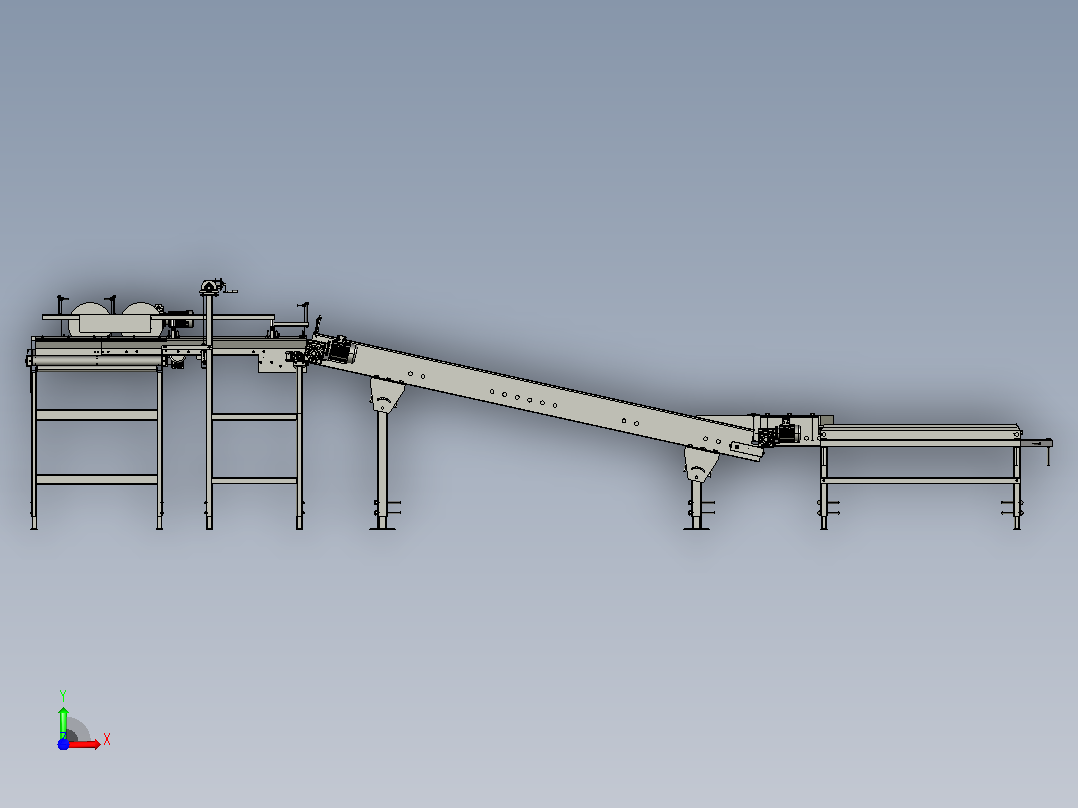Select the motor at the incline's upper end

339,351
